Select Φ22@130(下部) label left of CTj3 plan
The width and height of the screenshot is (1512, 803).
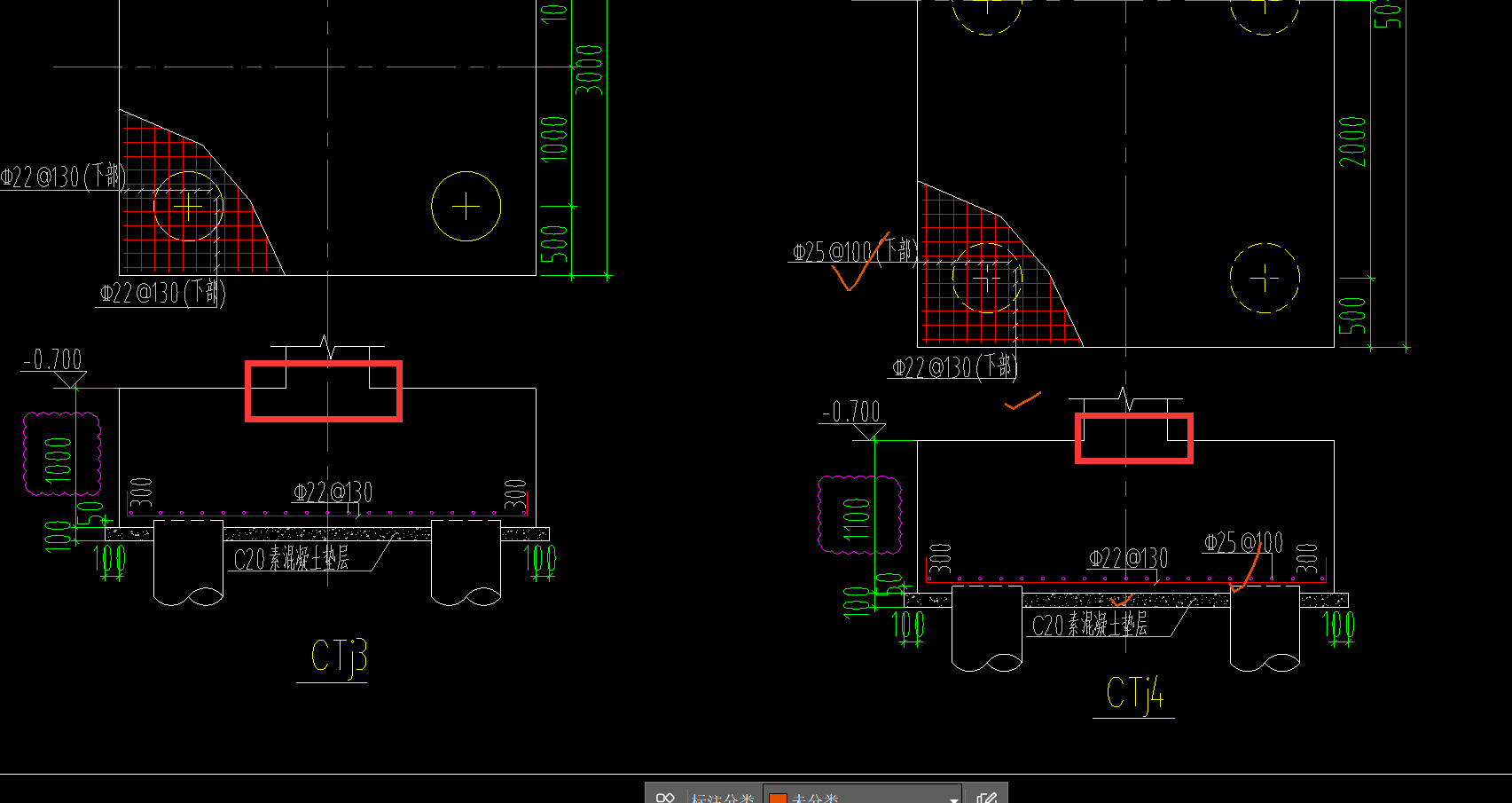(x=62, y=176)
